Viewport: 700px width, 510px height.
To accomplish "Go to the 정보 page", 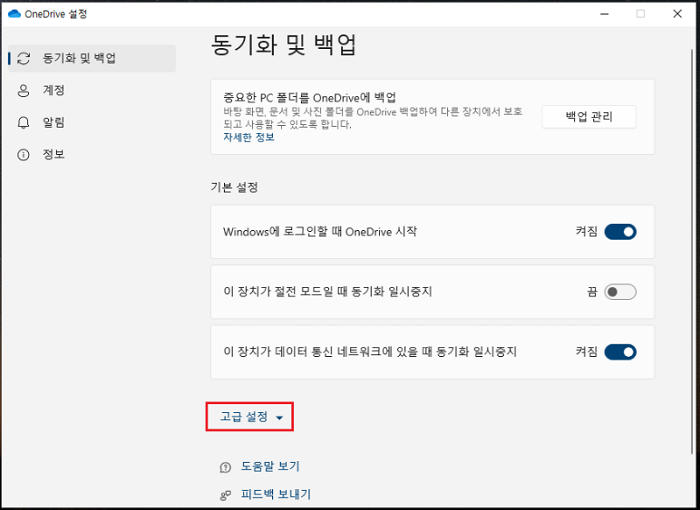I will [x=92, y=155].
